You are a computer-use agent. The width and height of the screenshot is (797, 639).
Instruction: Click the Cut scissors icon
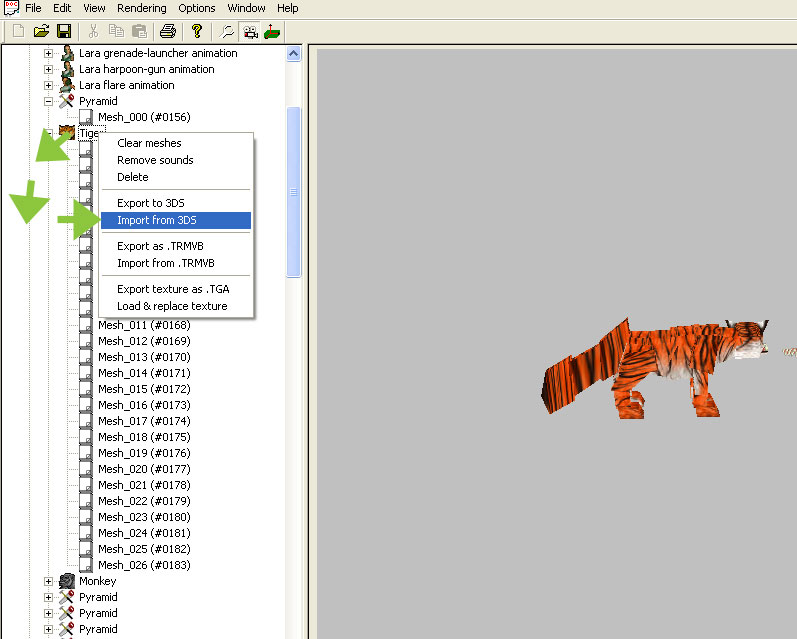(x=93, y=32)
